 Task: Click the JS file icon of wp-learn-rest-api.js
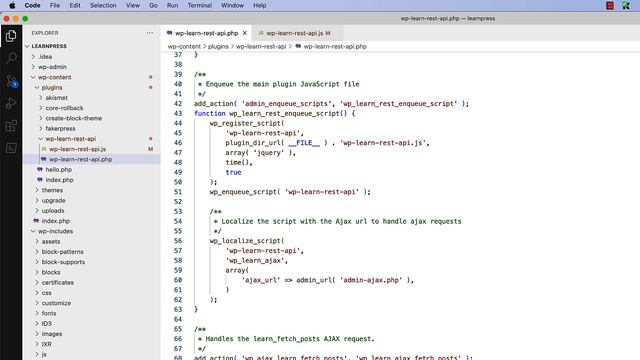pyautogui.click(x=44, y=149)
